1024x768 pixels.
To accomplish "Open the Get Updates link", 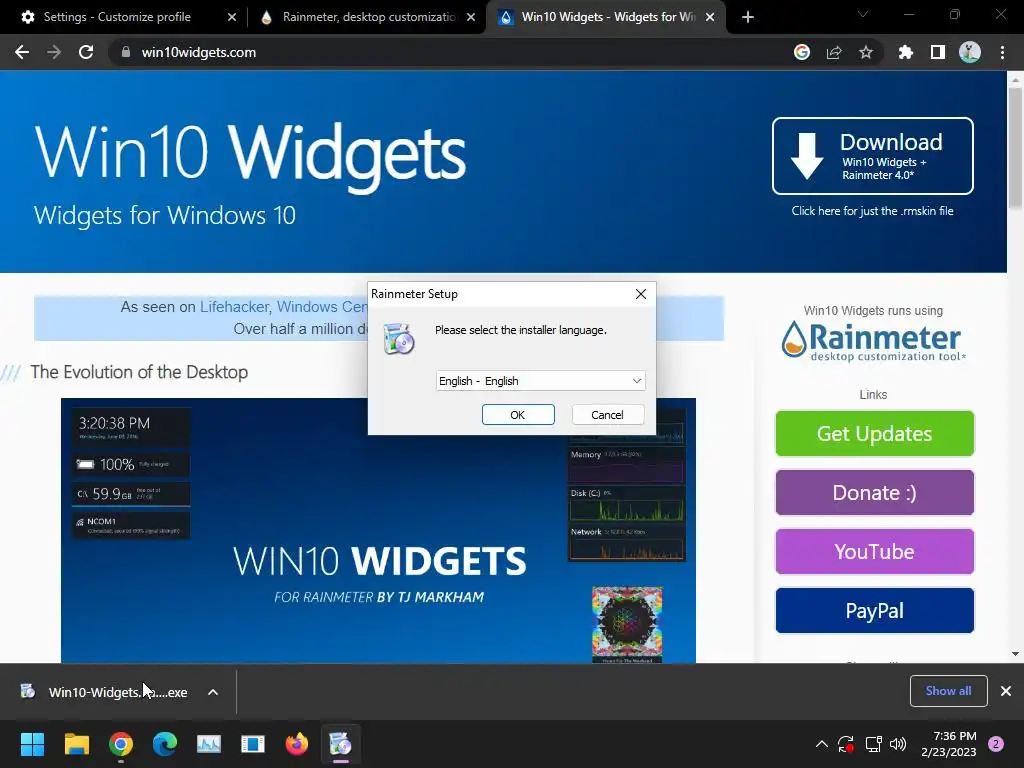I will pyautogui.click(x=874, y=434).
